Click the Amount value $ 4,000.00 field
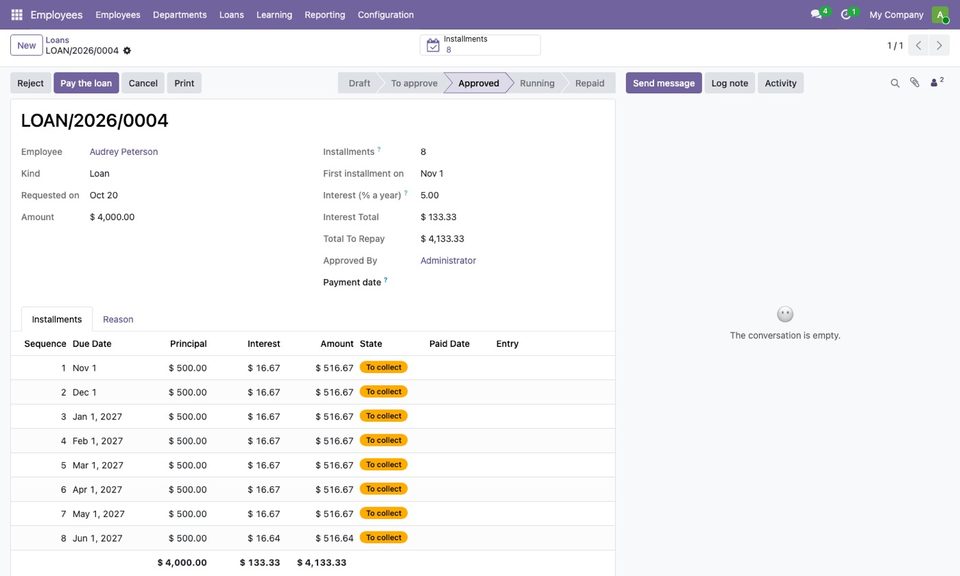The image size is (960, 576). pyautogui.click(x=112, y=217)
